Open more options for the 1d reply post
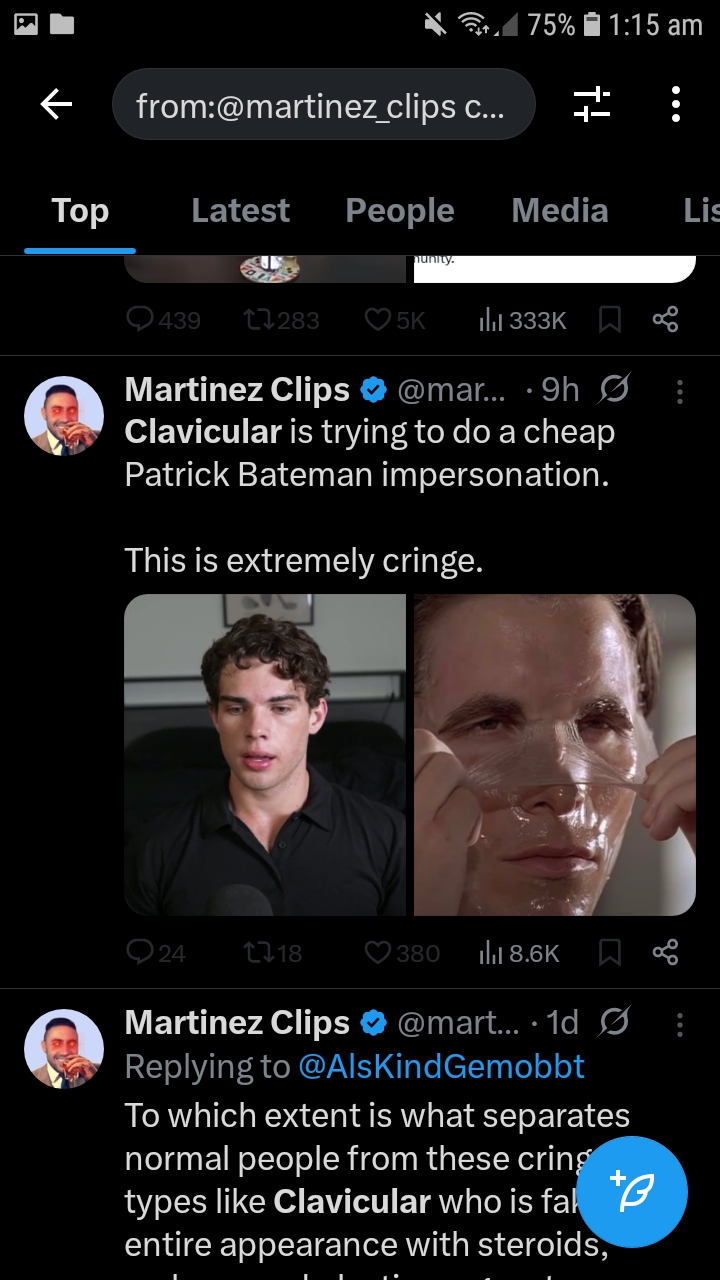720x1280 pixels. click(x=680, y=1024)
